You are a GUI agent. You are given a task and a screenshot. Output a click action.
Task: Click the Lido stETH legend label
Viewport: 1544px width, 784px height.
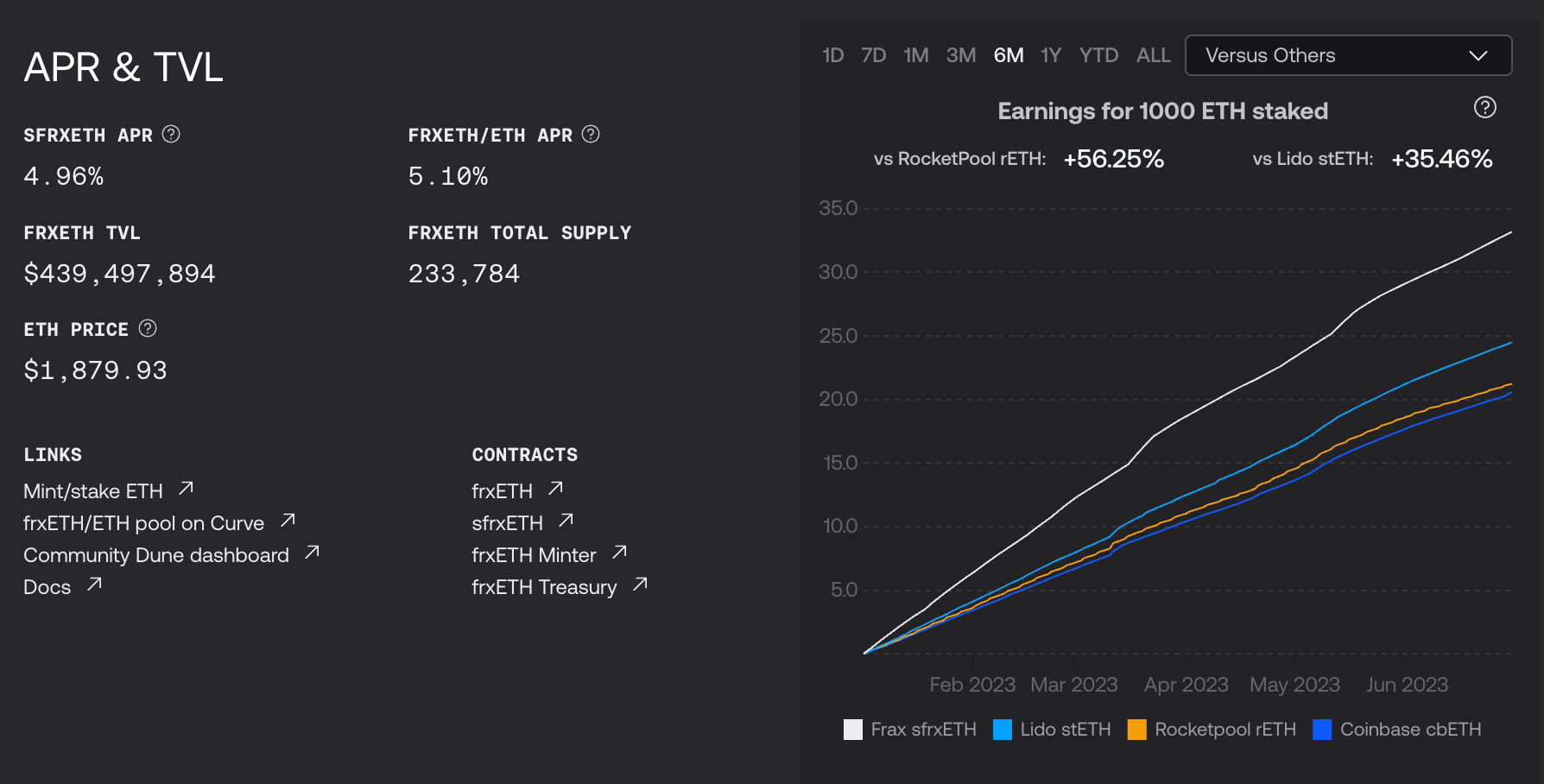[x=1066, y=730]
